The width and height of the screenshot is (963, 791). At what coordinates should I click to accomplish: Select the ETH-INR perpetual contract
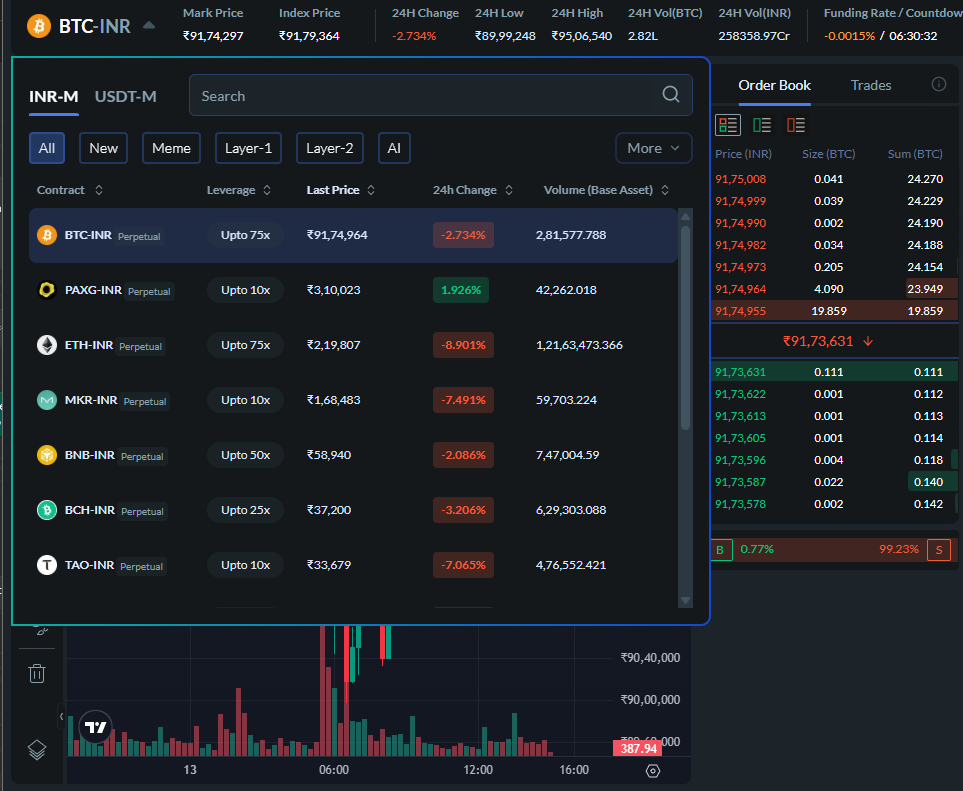tap(89, 345)
